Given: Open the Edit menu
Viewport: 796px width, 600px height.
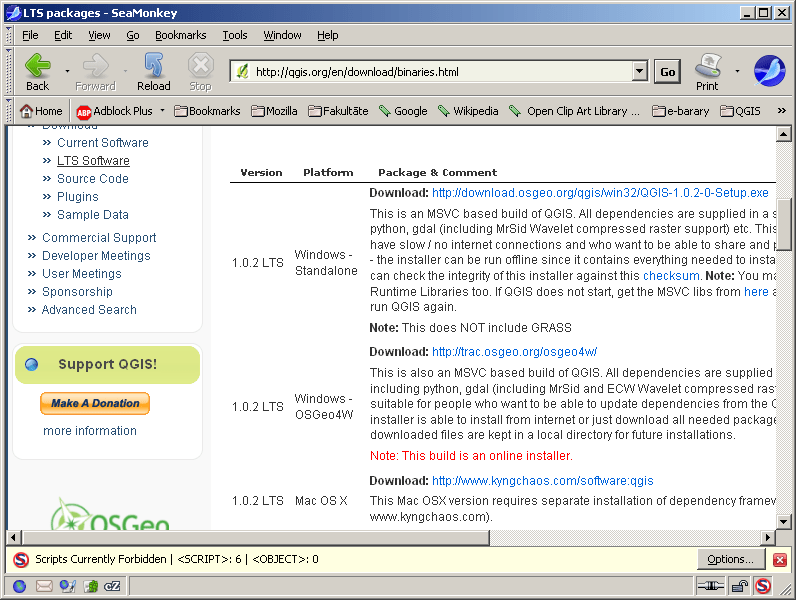Looking at the screenshot, I should pos(63,35).
